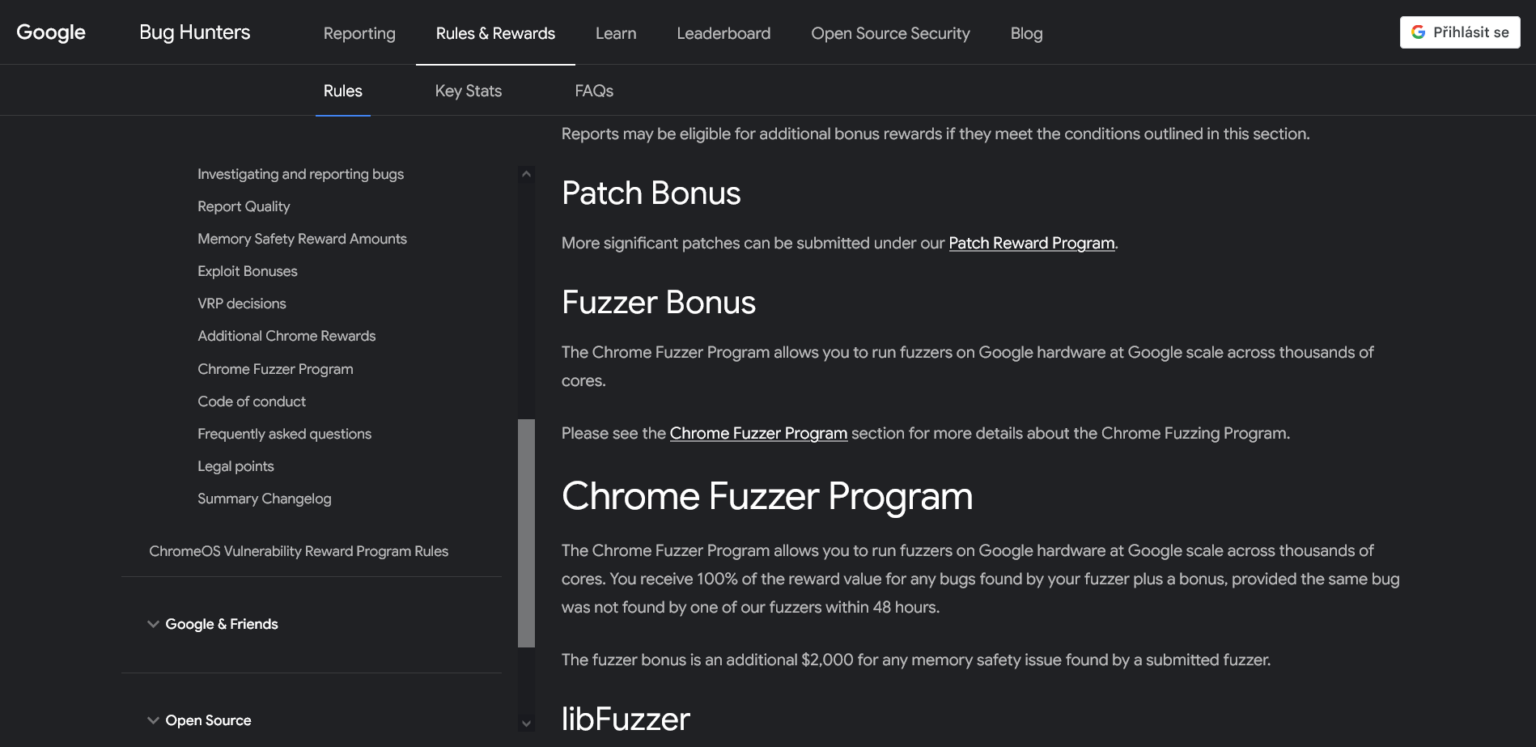Click the libFuzzer heading
1536x747 pixels.
626,718
